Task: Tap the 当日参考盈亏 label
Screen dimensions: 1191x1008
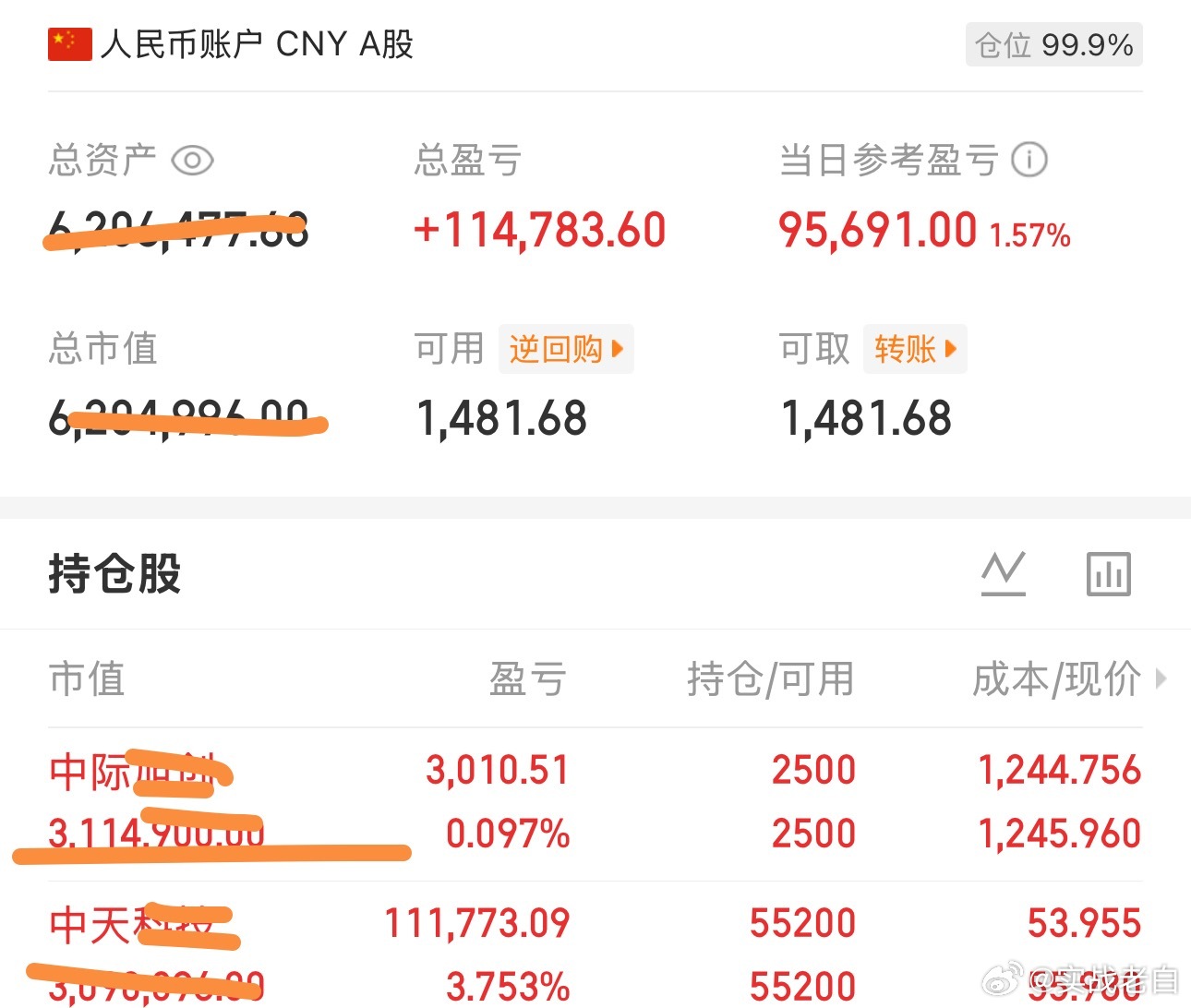Action: coord(888,161)
